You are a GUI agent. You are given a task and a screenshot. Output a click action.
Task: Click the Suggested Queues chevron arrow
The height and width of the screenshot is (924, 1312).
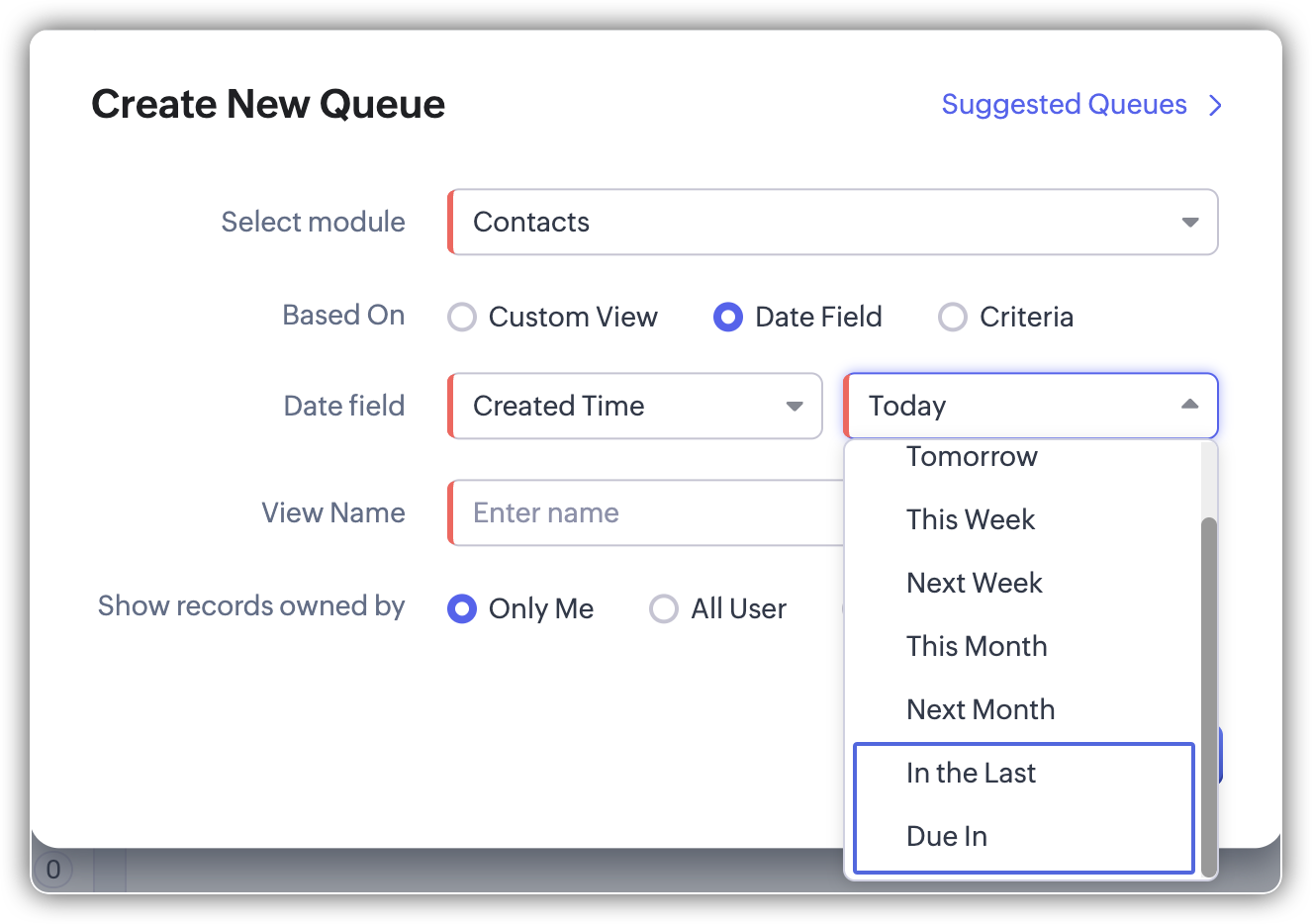(x=1216, y=106)
